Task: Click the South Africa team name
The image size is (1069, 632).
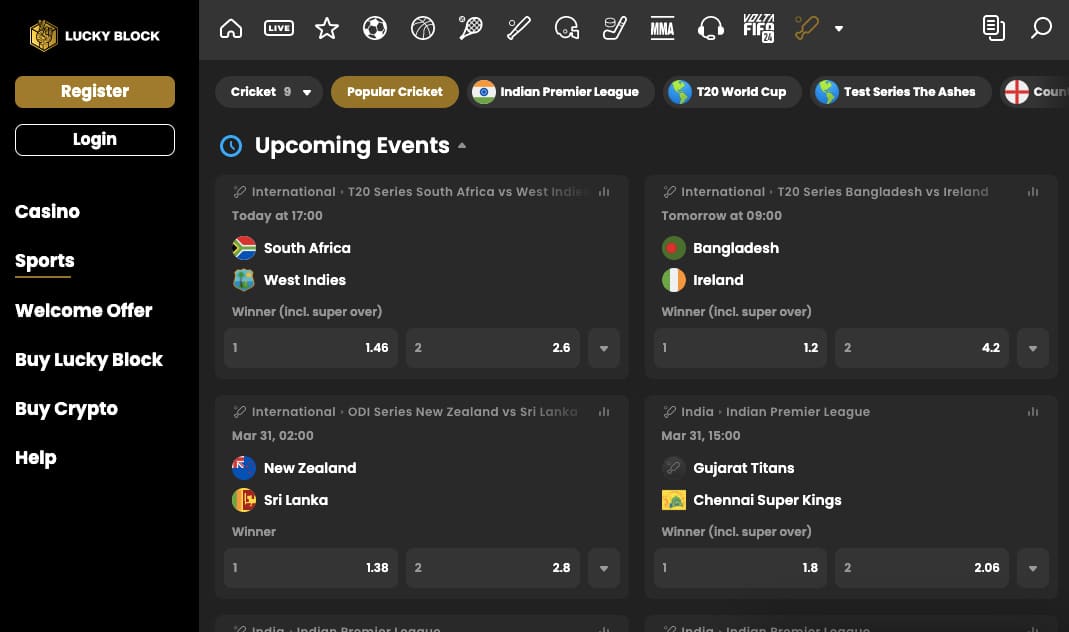Action: tap(307, 248)
